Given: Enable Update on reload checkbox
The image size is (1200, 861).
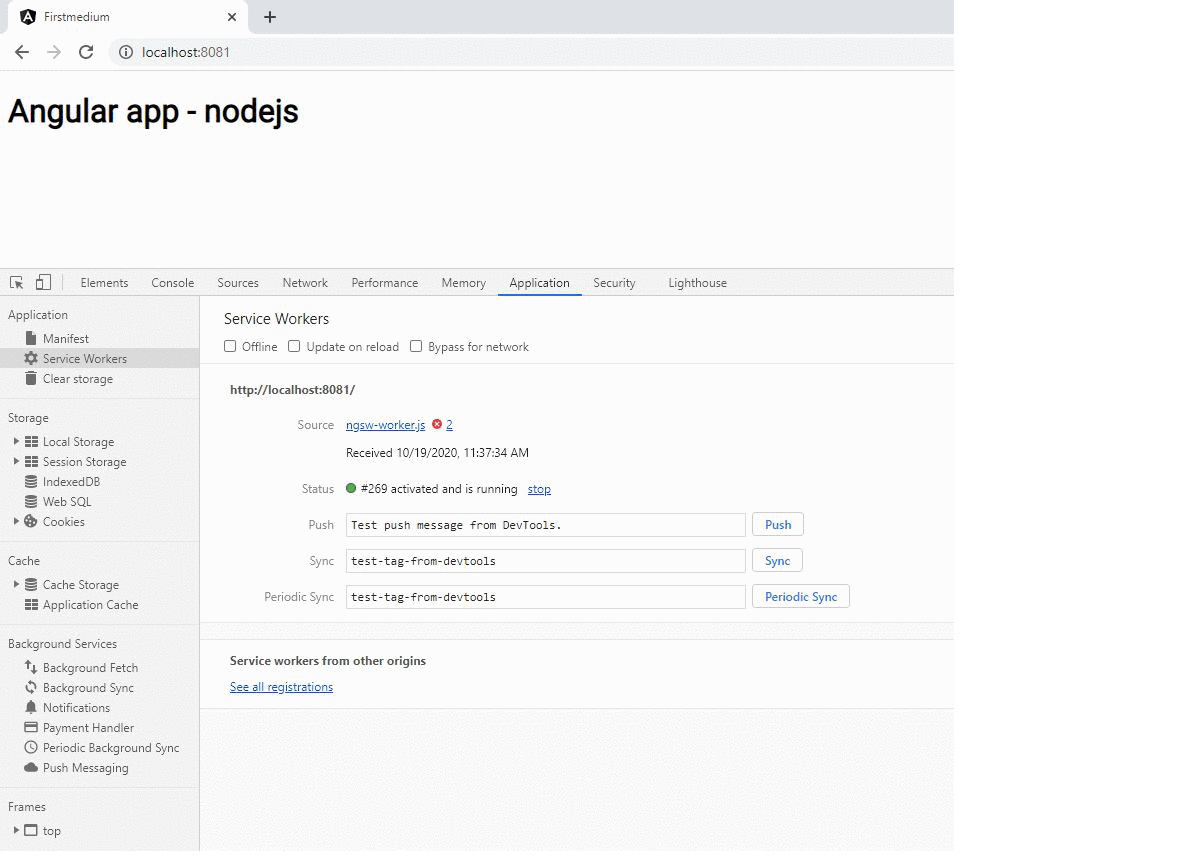Looking at the screenshot, I should [x=294, y=347].
